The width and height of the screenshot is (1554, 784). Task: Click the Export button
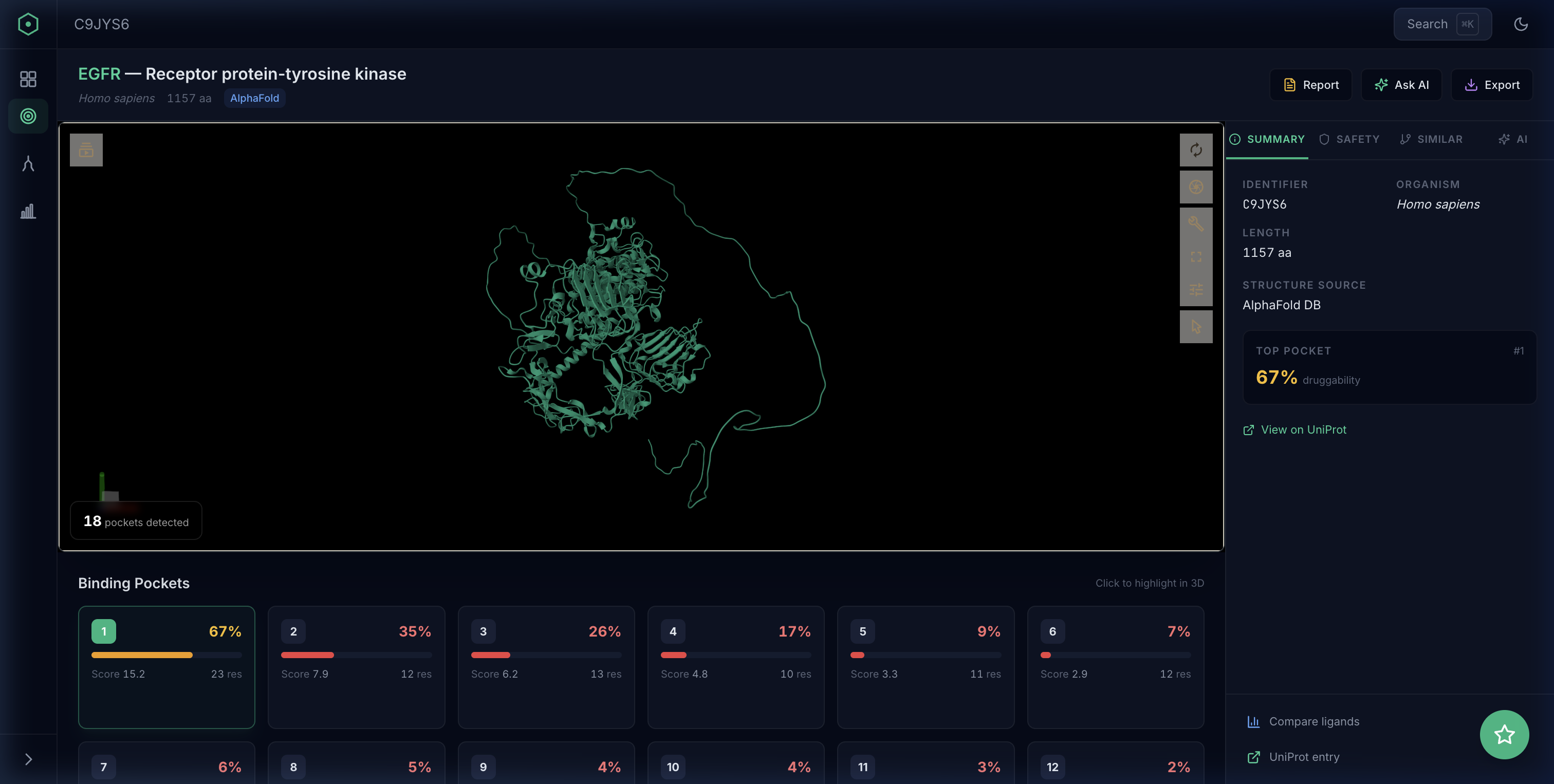[1491, 85]
